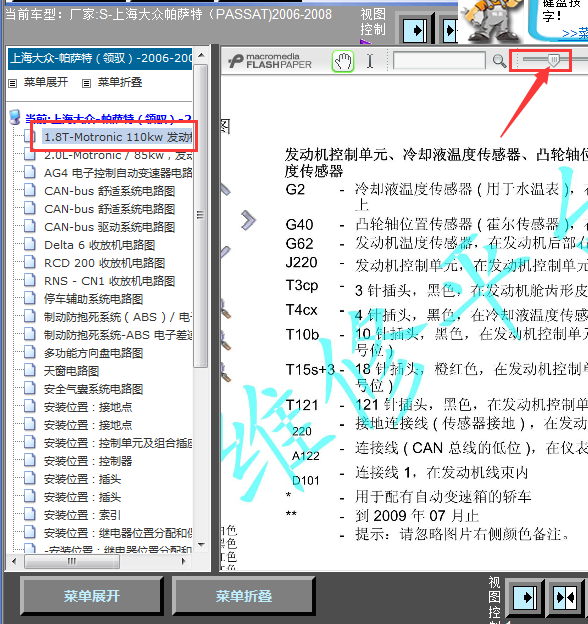Click the tree vertical scrollbar thumb
Viewport: 588px width, 624px height.
pos(201,215)
